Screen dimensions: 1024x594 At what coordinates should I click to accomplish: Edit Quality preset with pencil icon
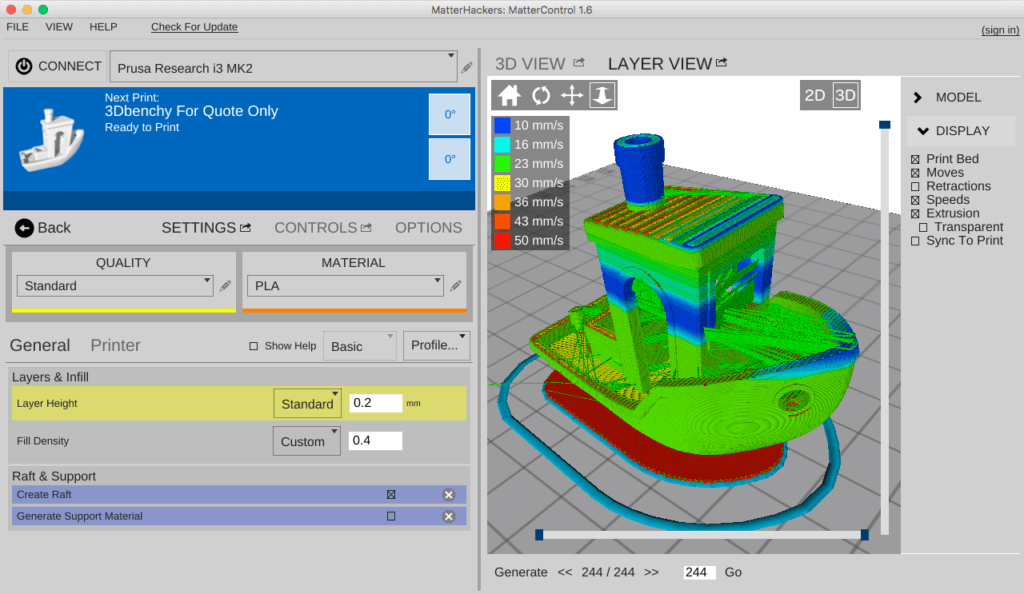click(225, 286)
